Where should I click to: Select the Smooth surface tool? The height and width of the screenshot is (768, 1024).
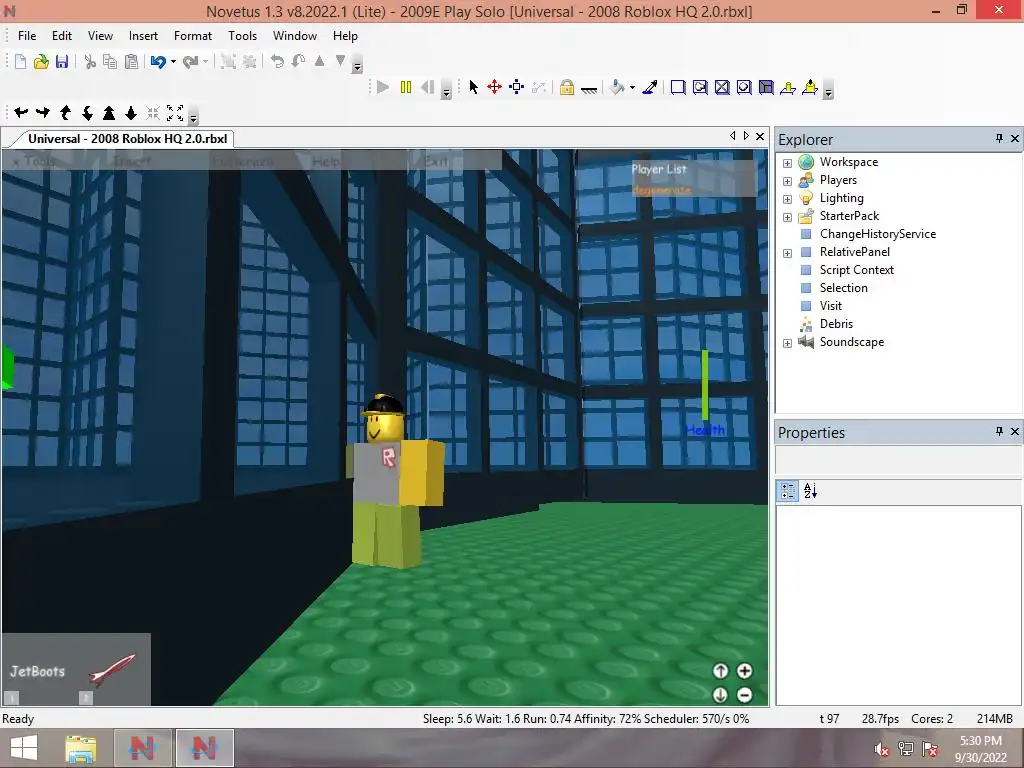[x=678, y=88]
